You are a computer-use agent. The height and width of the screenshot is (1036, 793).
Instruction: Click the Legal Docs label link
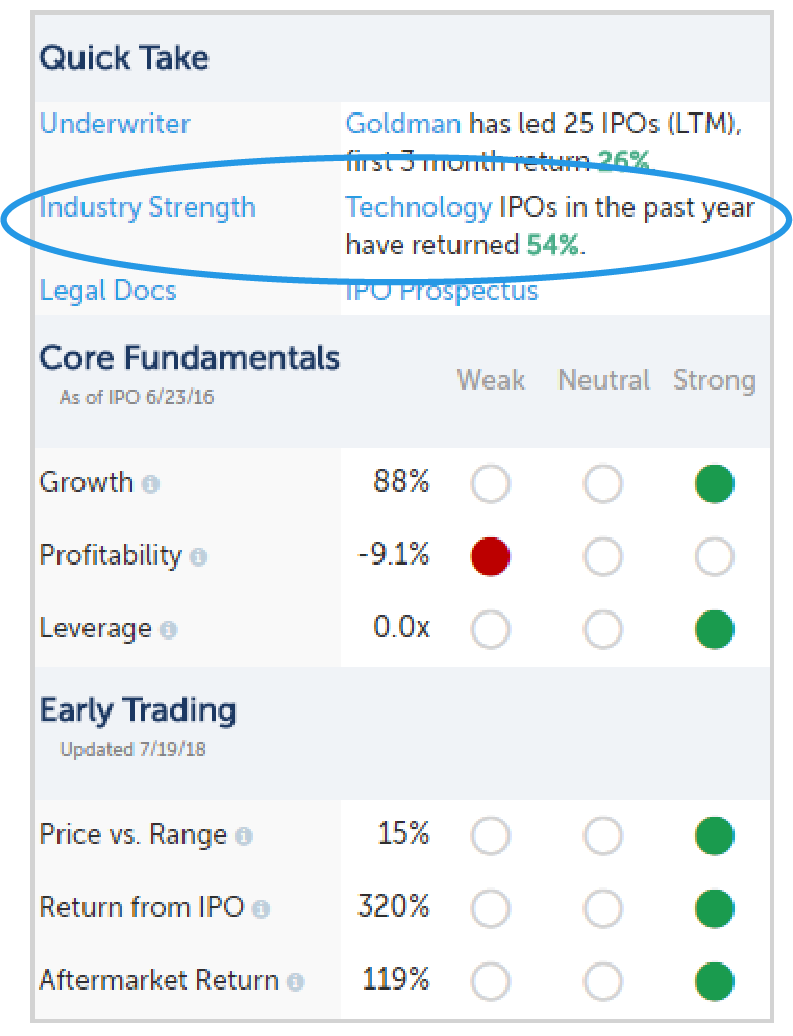coord(108,291)
